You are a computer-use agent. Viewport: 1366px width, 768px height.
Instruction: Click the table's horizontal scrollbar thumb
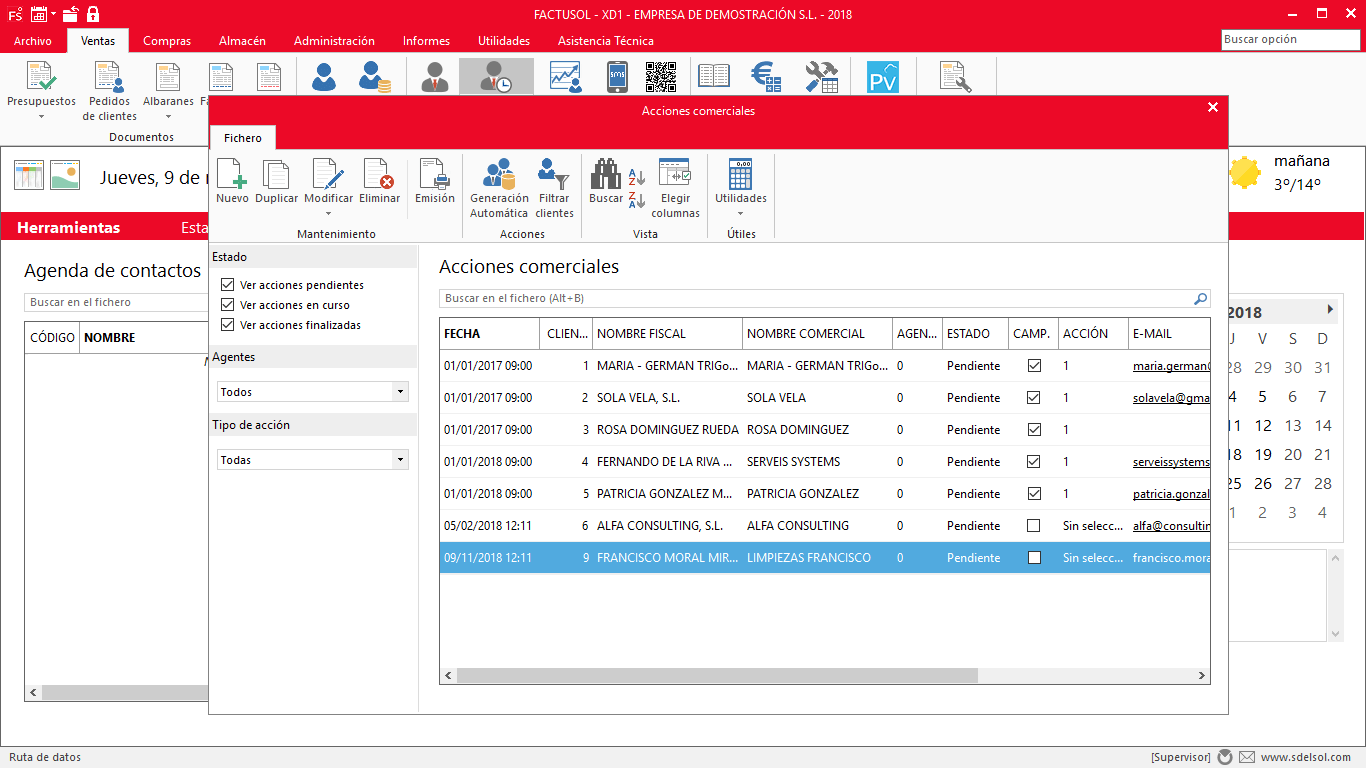click(717, 676)
